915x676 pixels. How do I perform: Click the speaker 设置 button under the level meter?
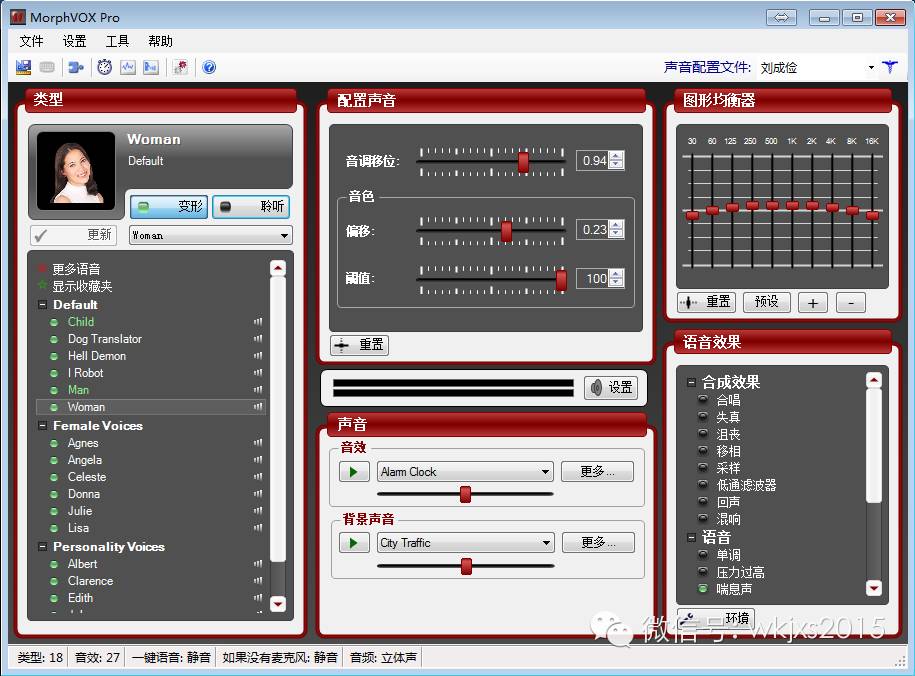point(611,388)
